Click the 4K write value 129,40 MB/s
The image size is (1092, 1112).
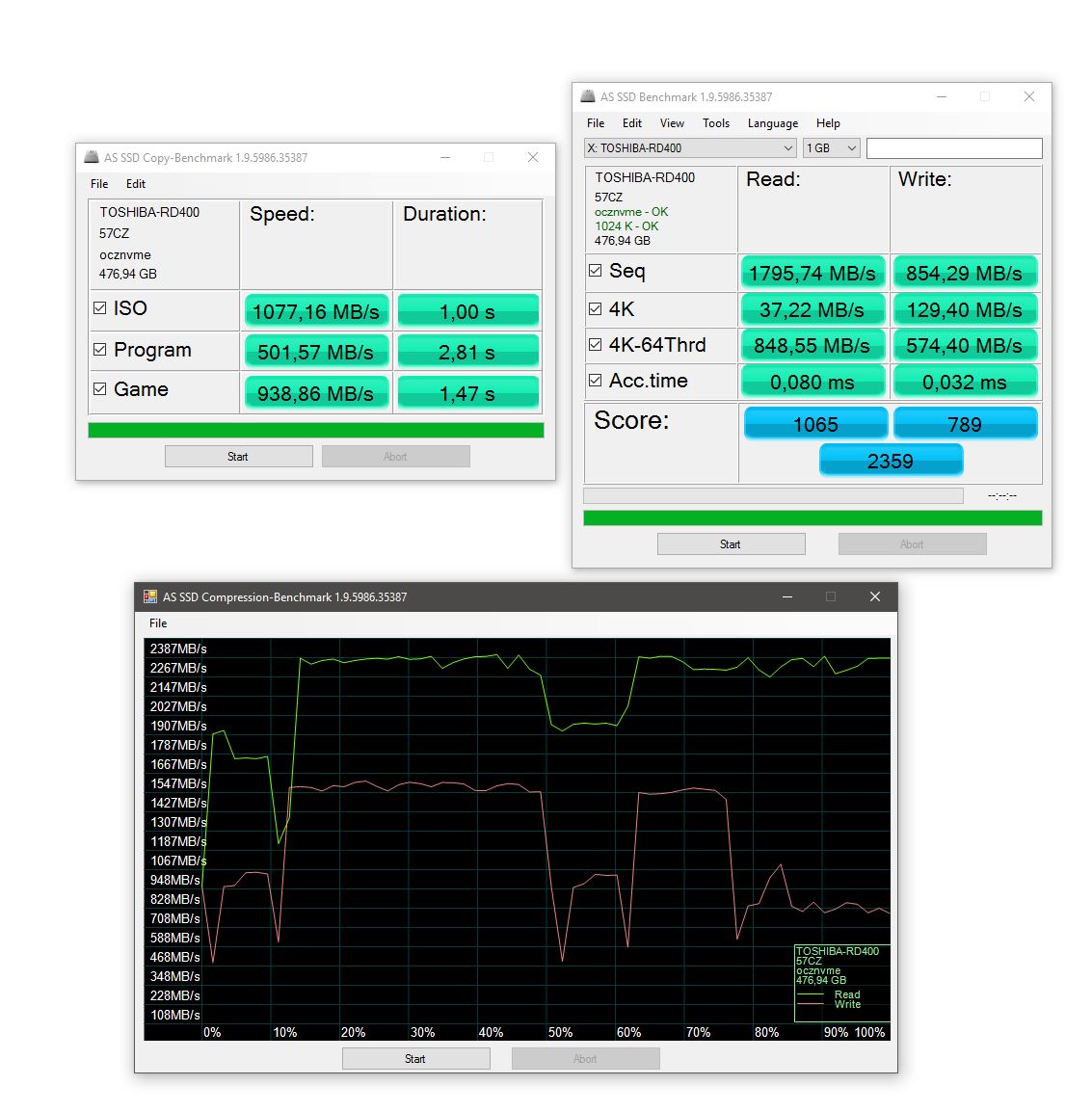coord(964,310)
